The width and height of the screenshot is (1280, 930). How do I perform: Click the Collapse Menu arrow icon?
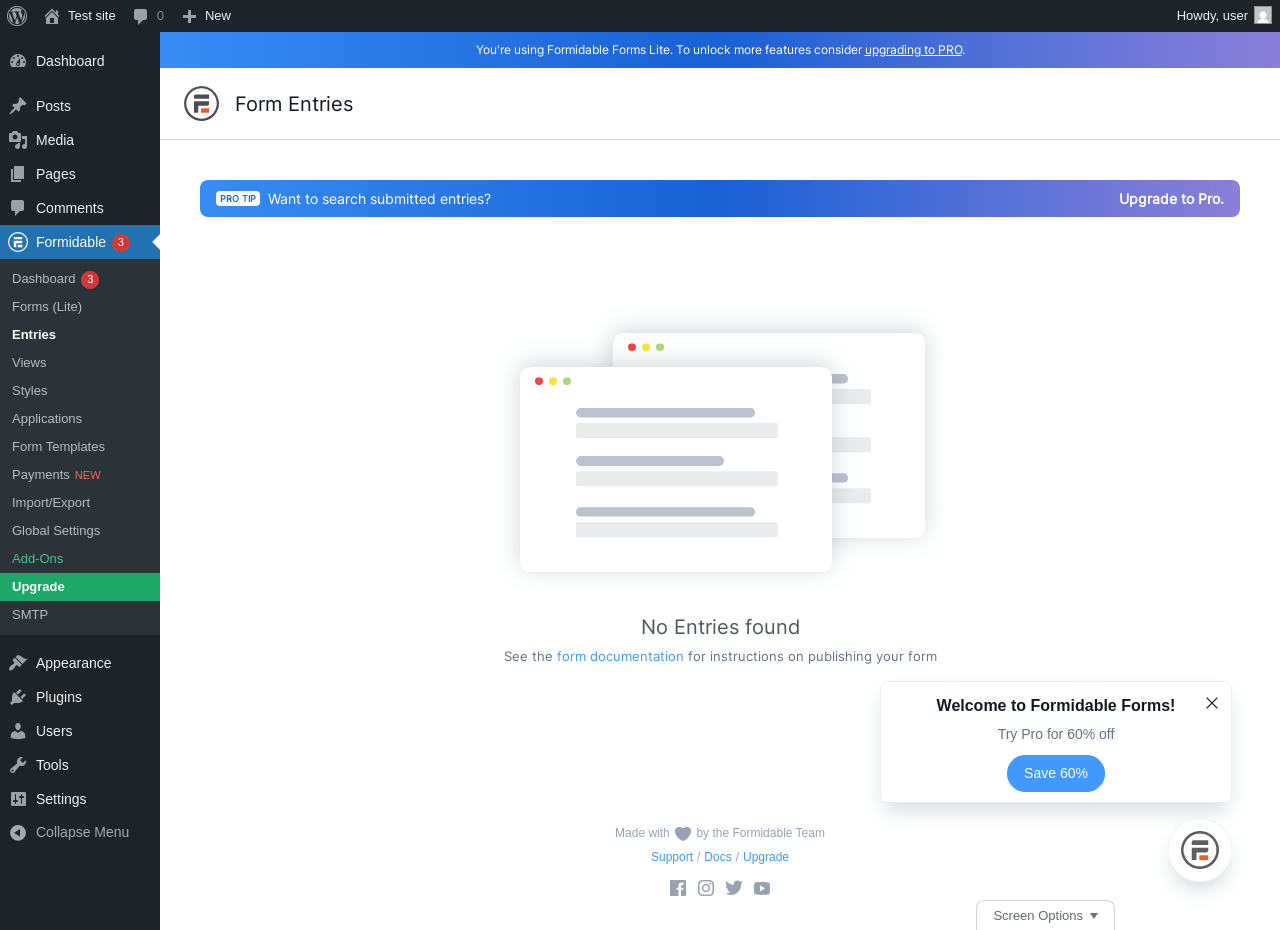point(18,832)
